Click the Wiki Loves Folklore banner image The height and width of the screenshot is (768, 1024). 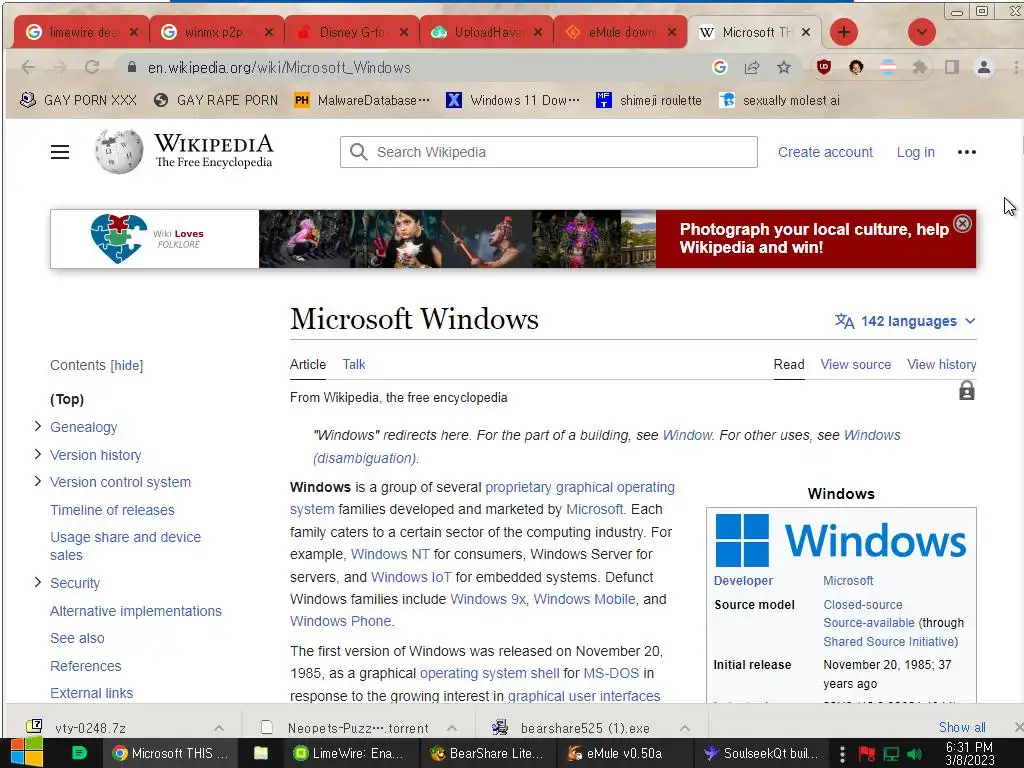pyautogui.click(x=457, y=239)
